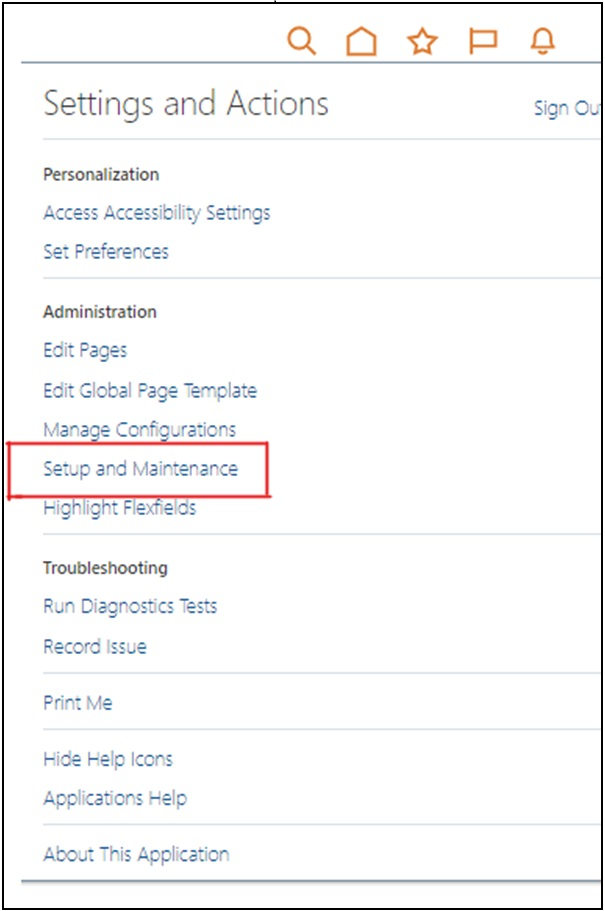Open Manage Configurations
The height and width of the screenshot is (911, 605).
139,429
